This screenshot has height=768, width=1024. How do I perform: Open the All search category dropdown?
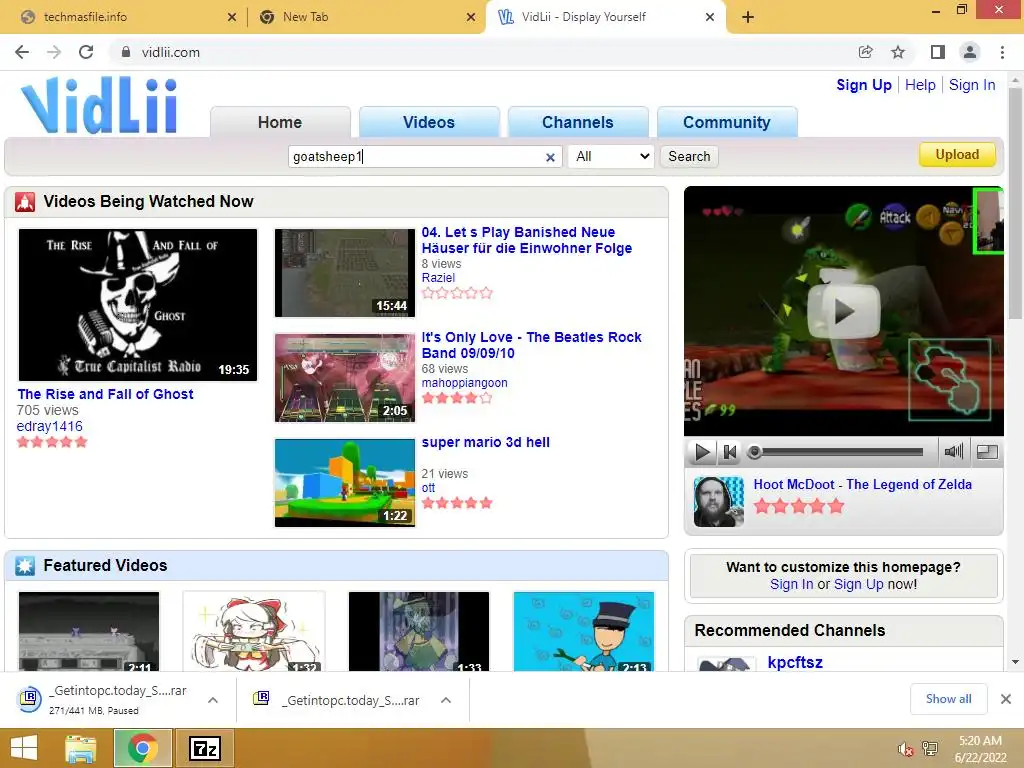(611, 157)
